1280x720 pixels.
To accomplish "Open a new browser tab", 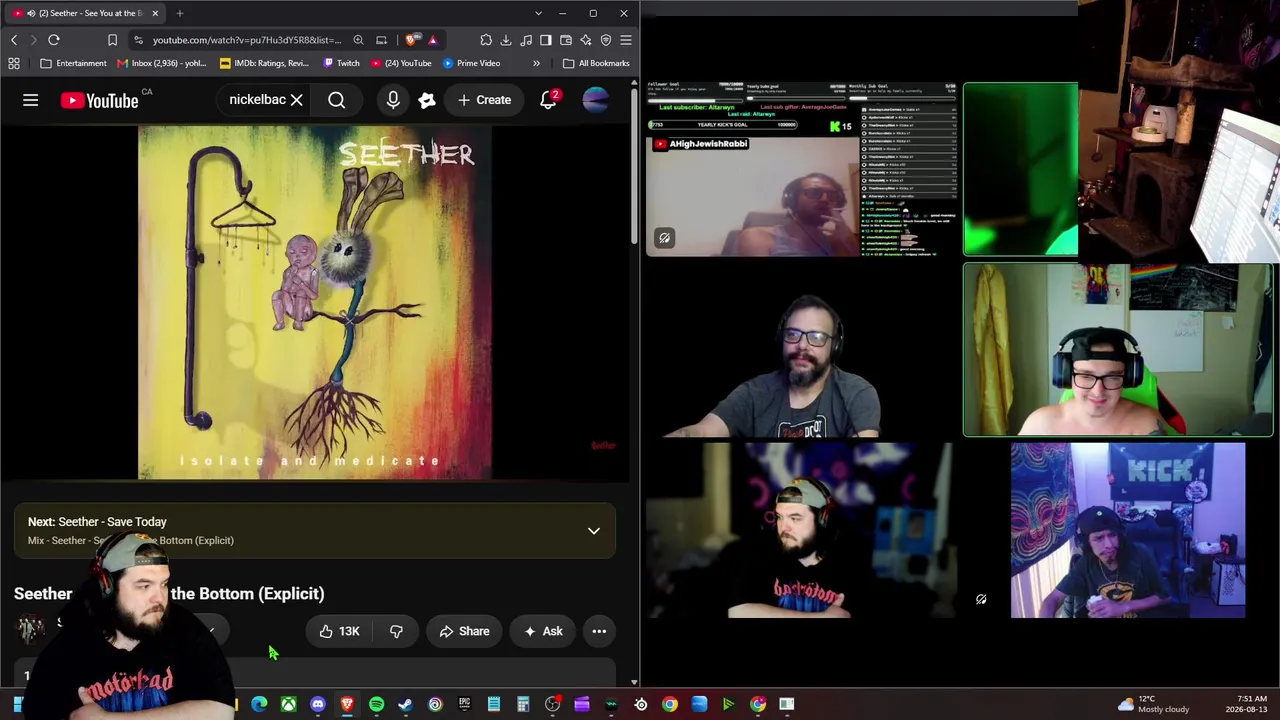I will 180,13.
